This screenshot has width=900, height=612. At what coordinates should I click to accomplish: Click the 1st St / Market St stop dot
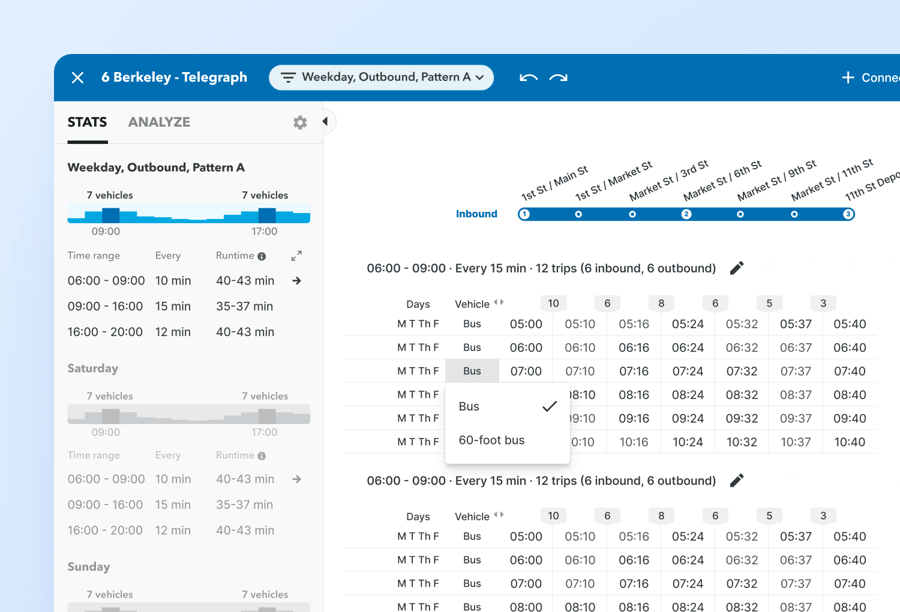[578, 214]
